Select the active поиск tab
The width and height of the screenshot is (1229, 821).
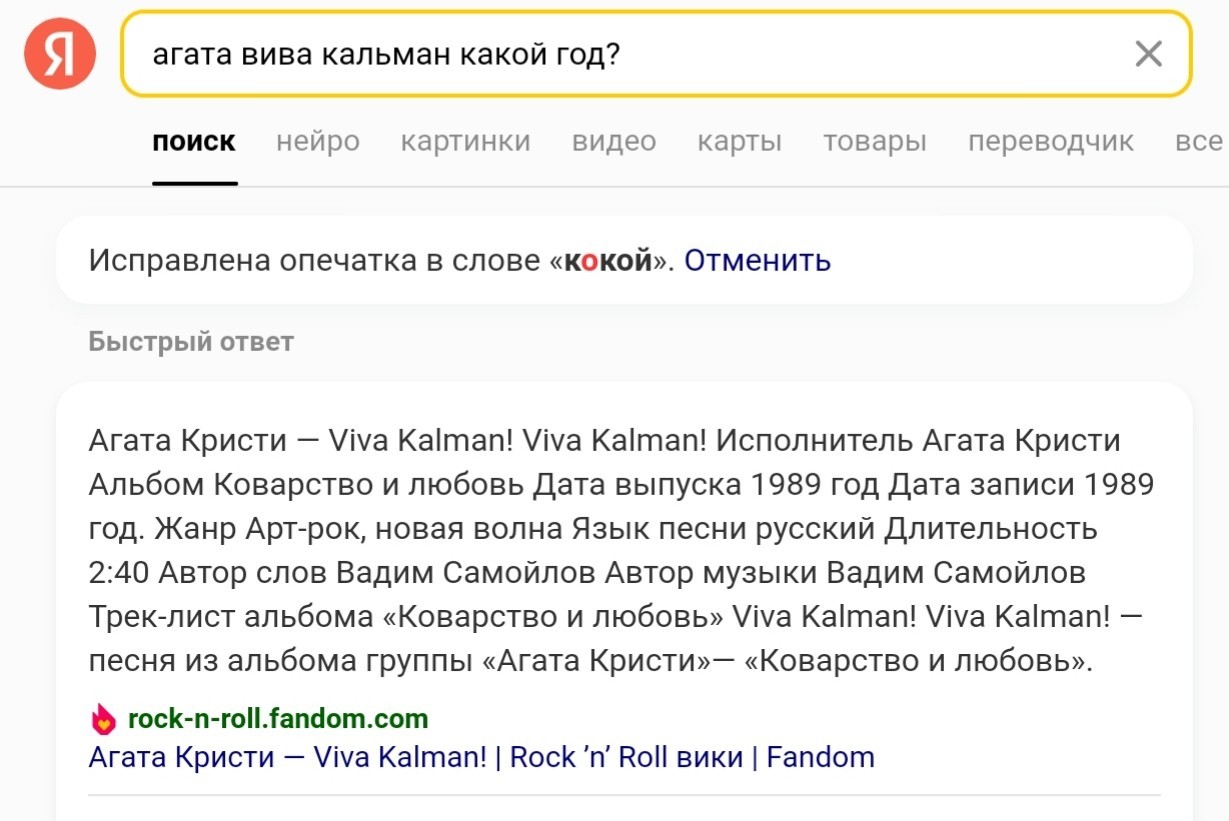tap(194, 142)
